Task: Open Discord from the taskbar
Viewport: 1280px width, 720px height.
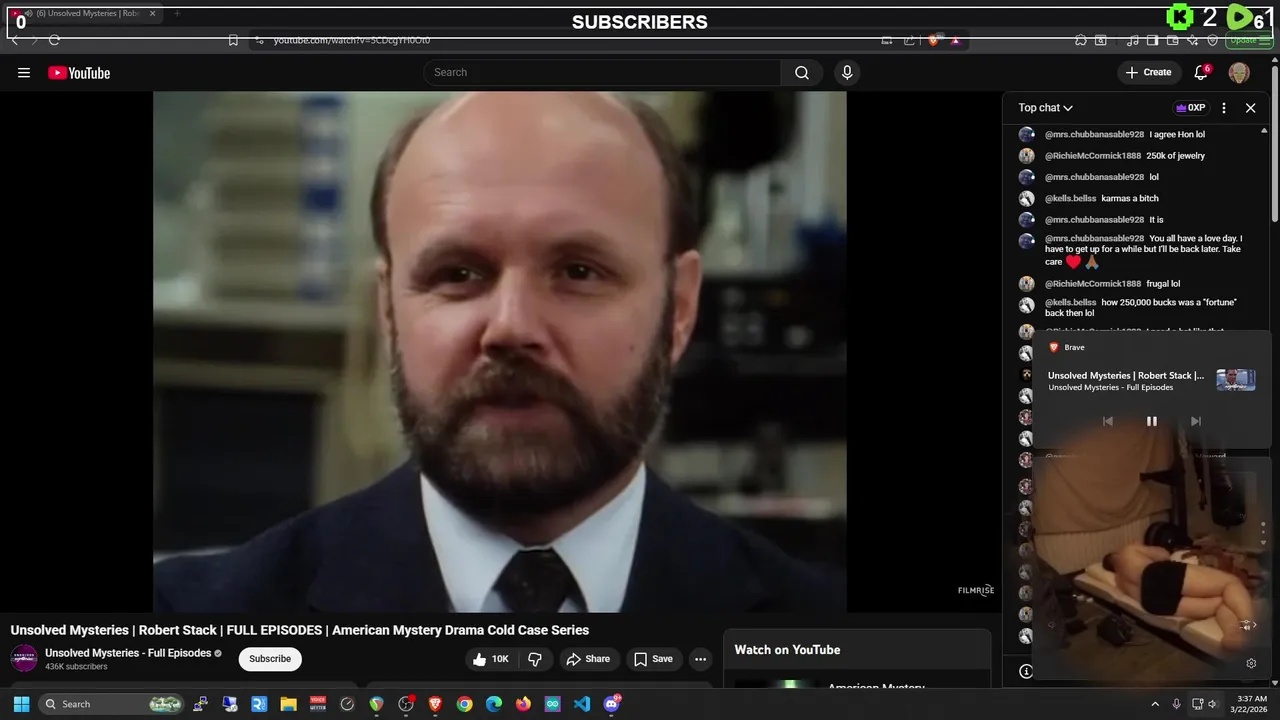Action: click(611, 704)
